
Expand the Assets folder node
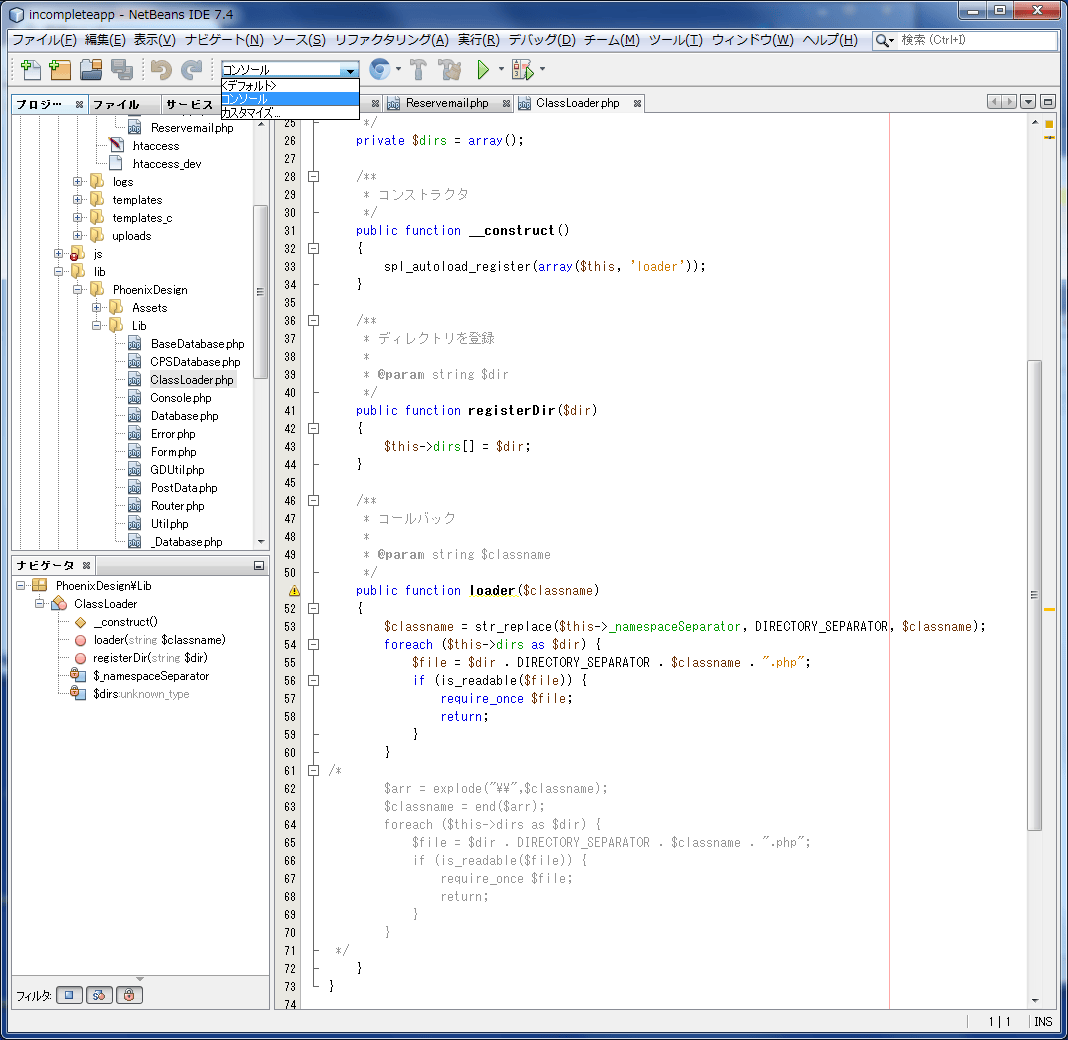coord(97,308)
